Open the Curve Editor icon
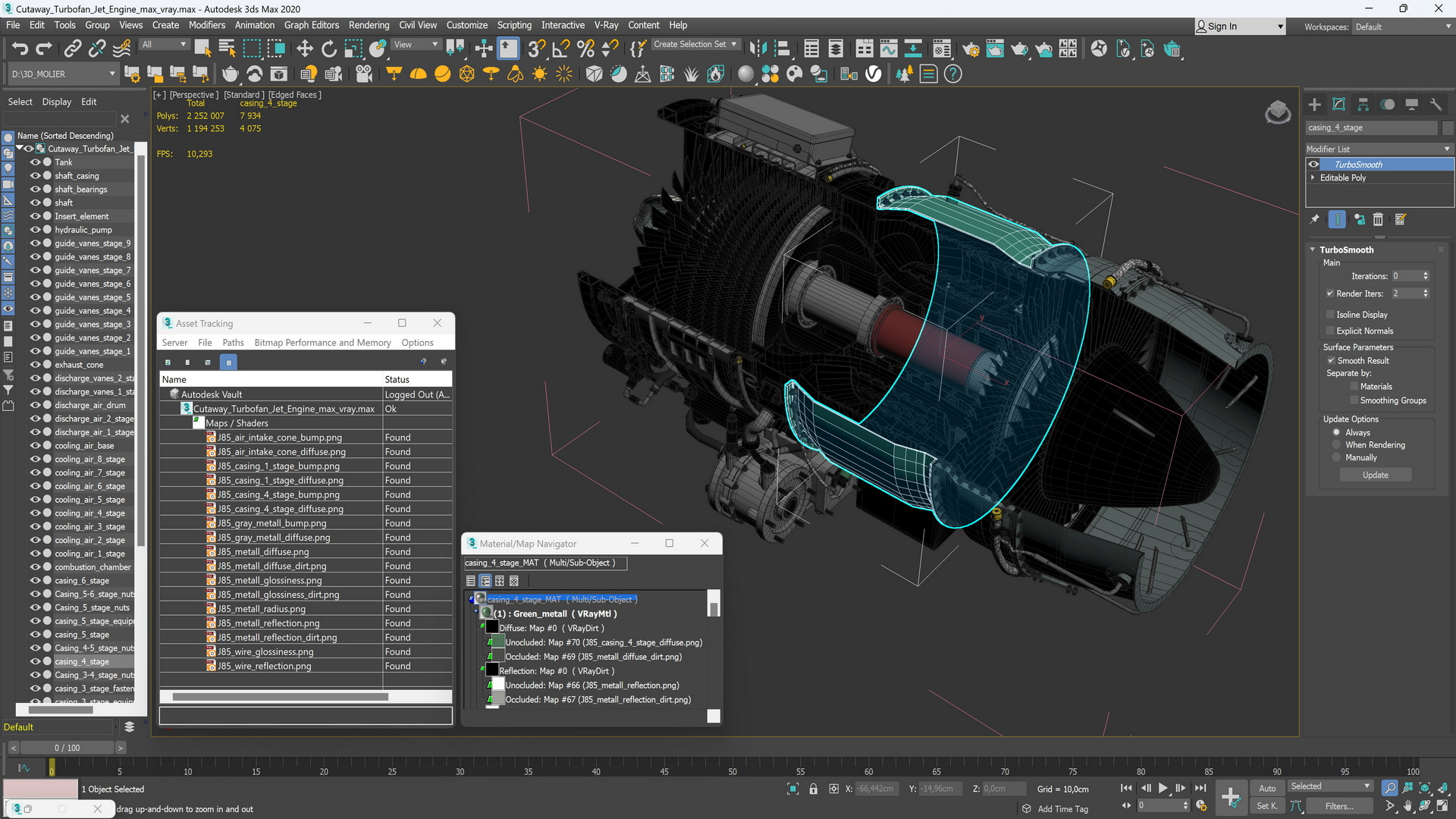Screen dimensions: 1456x819 tap(889, 49)
